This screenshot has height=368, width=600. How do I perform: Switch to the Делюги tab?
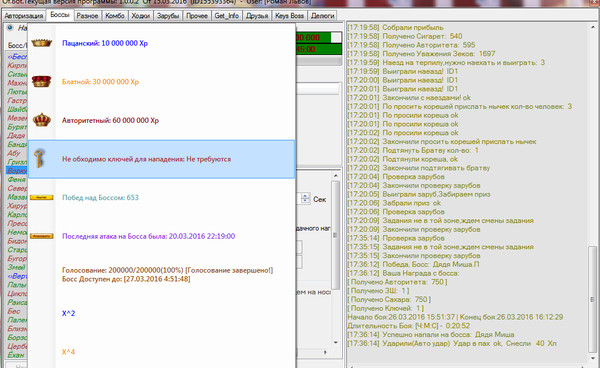tap(323, 16)
